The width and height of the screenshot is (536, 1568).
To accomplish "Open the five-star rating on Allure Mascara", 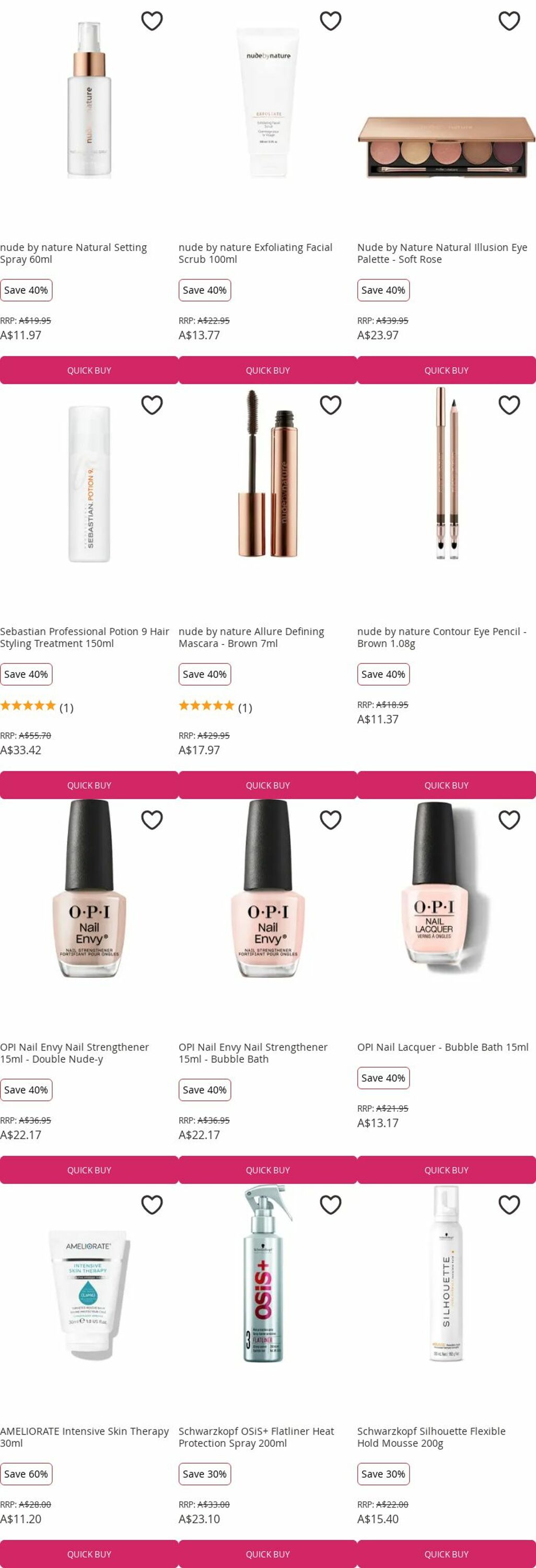I will pos(206,706).
